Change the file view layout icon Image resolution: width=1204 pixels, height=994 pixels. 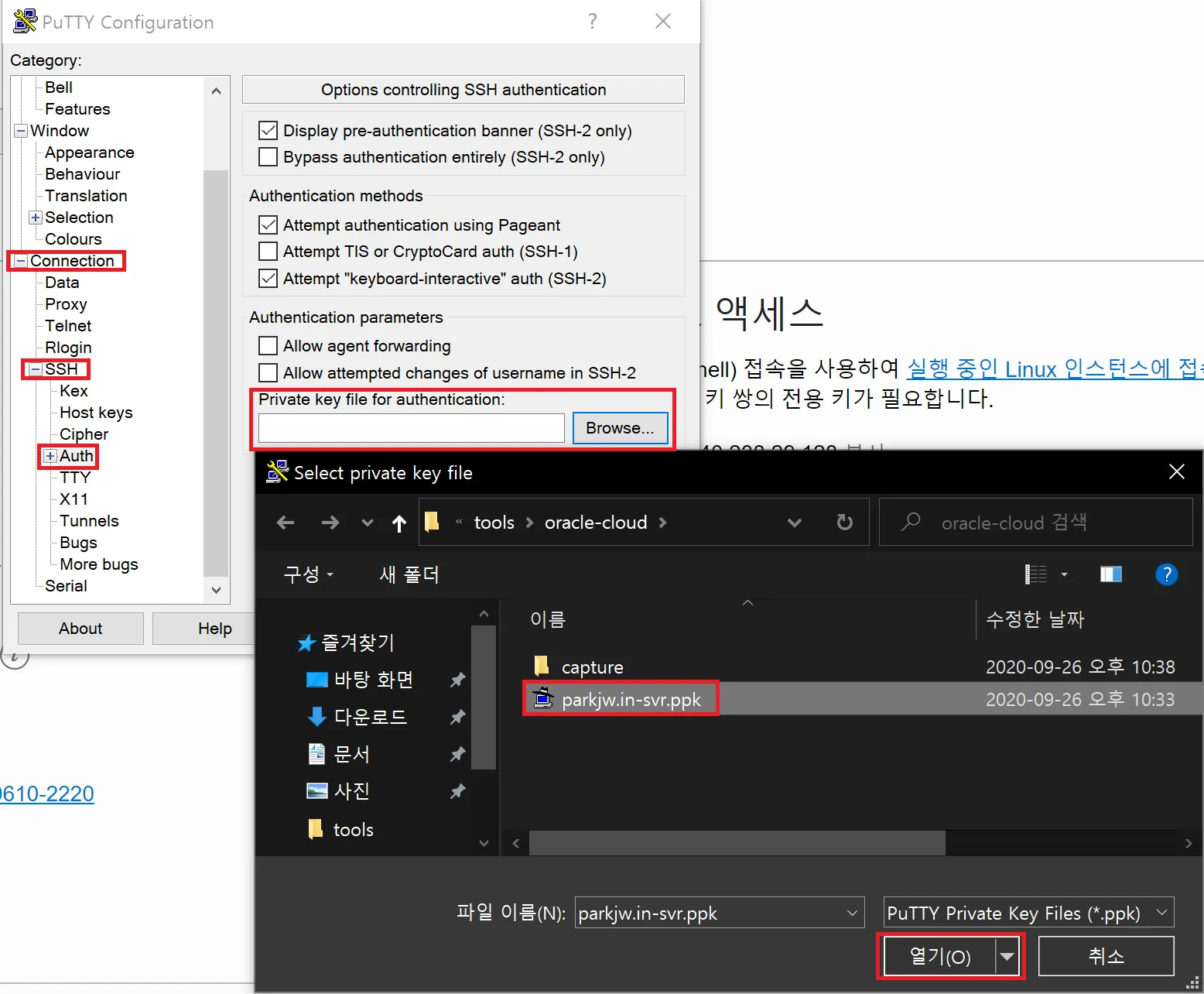[1035, 574]
